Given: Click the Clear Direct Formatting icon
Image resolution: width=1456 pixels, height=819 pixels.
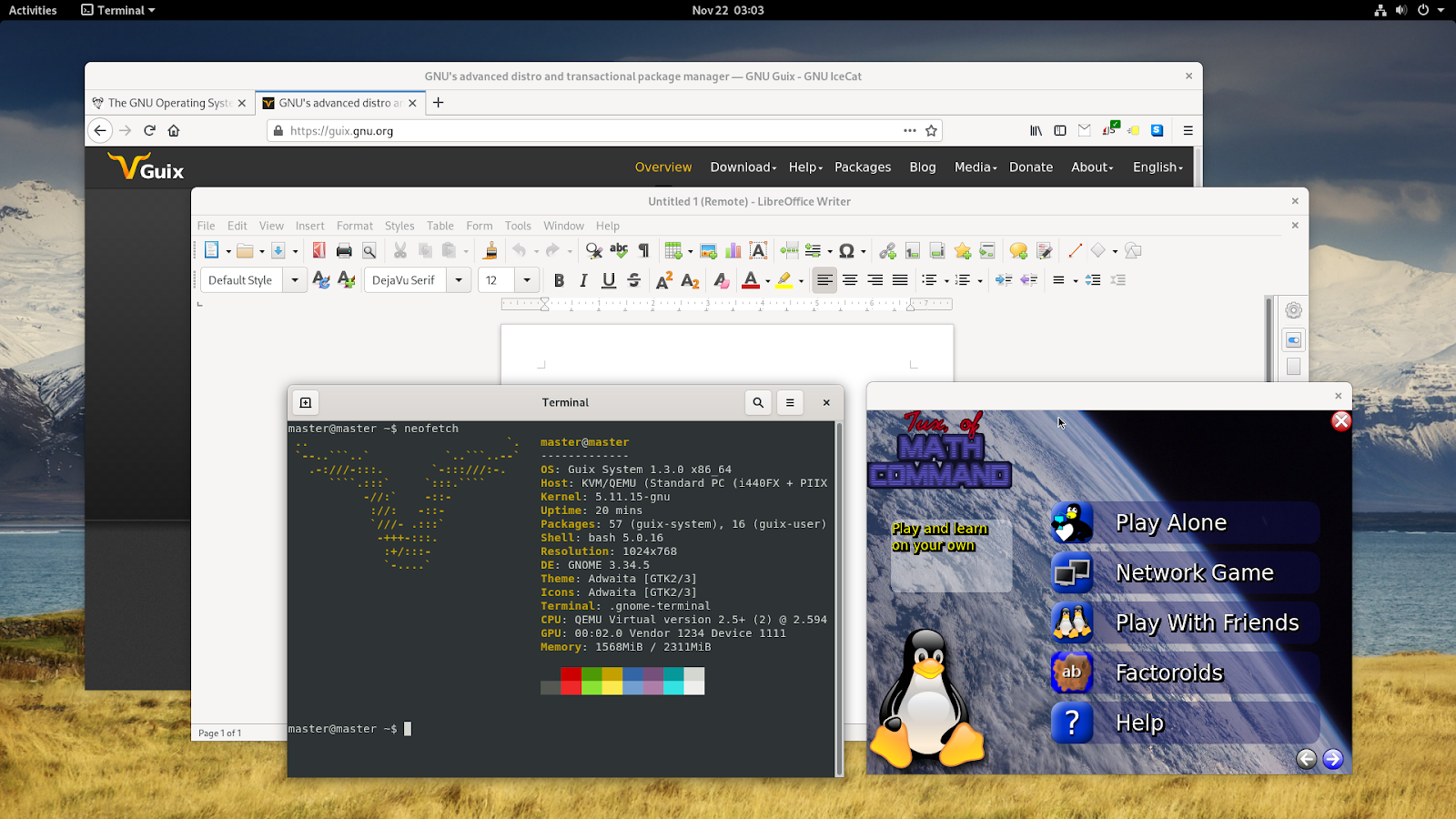Looking at the screenshot, I should 721,280.
